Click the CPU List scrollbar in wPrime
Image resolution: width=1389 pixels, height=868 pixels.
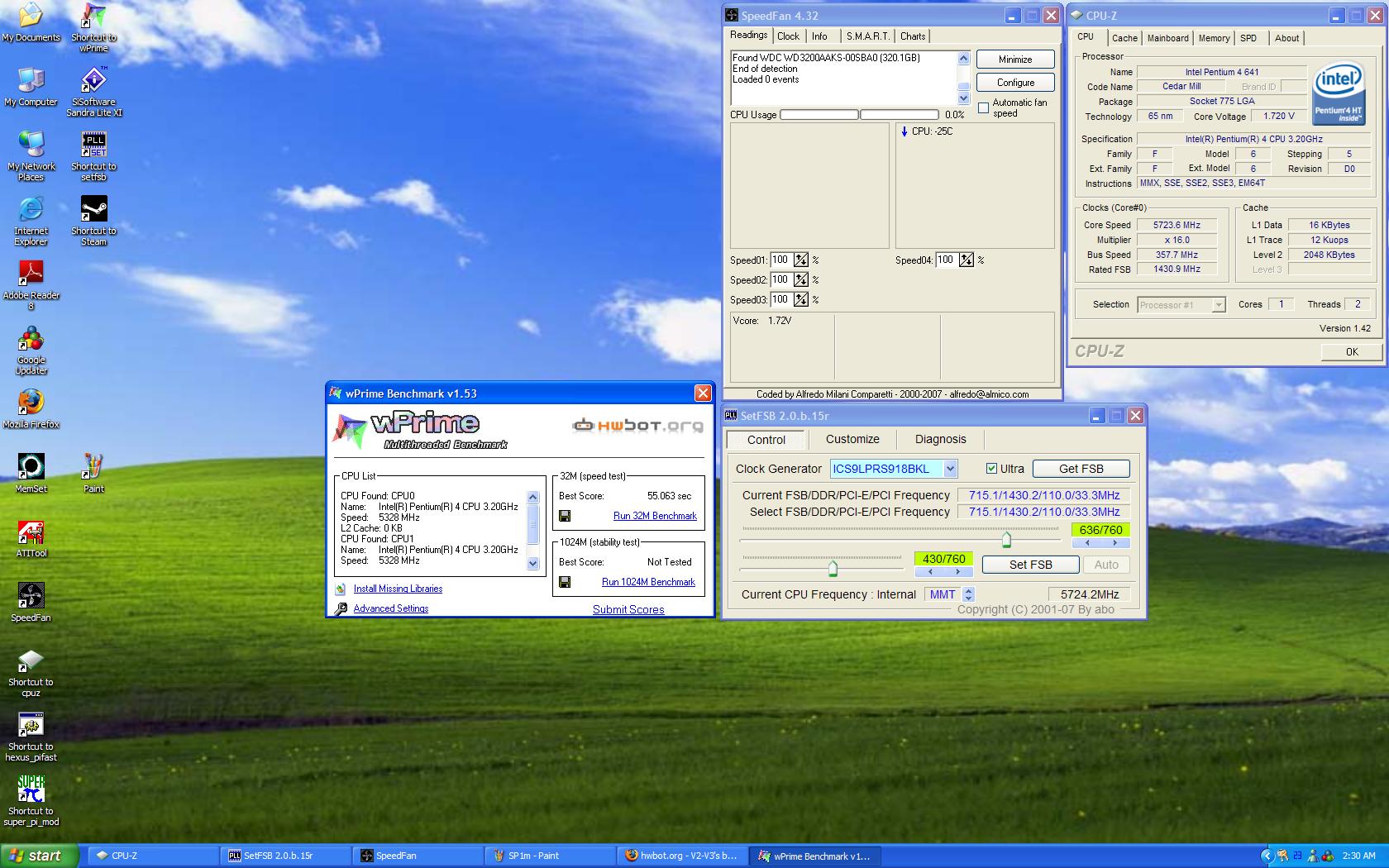[x=533, y=530]
